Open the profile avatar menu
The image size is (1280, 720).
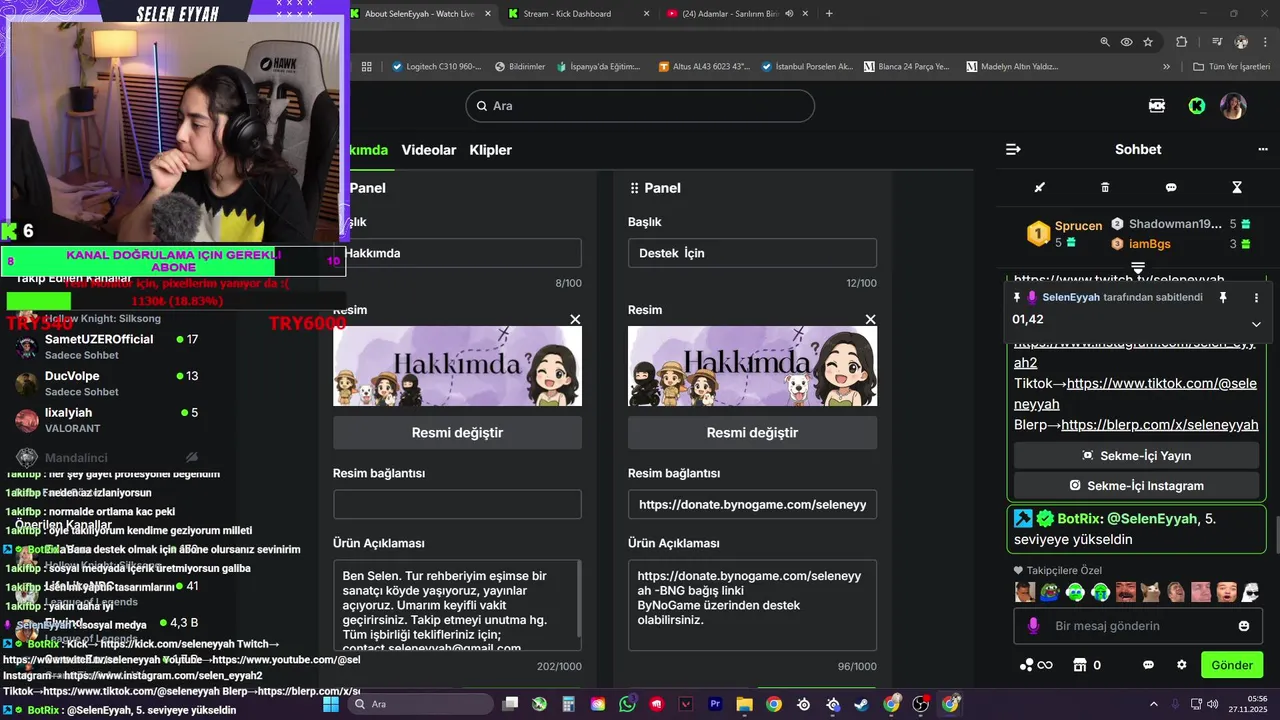(x=1233, y=106)
